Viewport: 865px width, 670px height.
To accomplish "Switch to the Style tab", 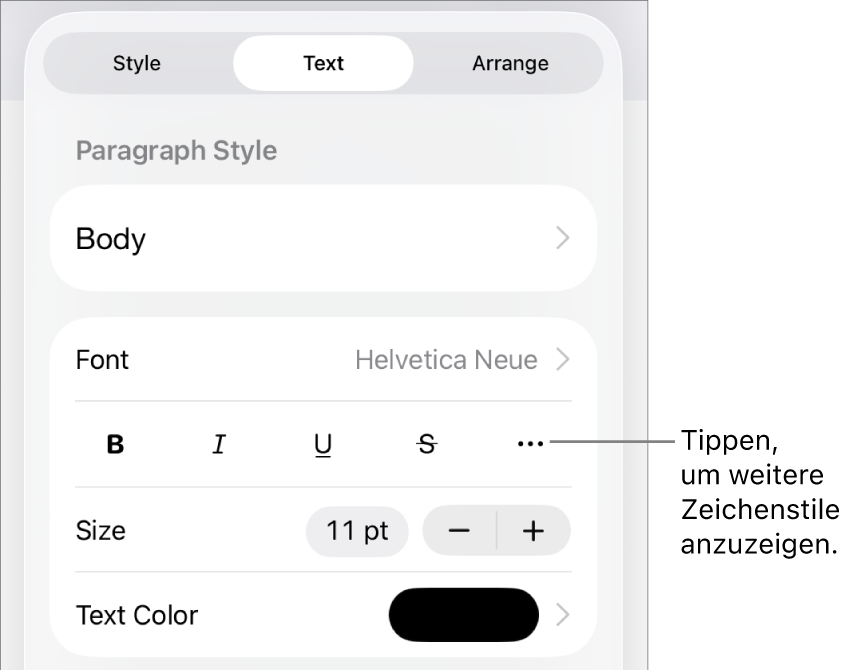I will 137,64.
